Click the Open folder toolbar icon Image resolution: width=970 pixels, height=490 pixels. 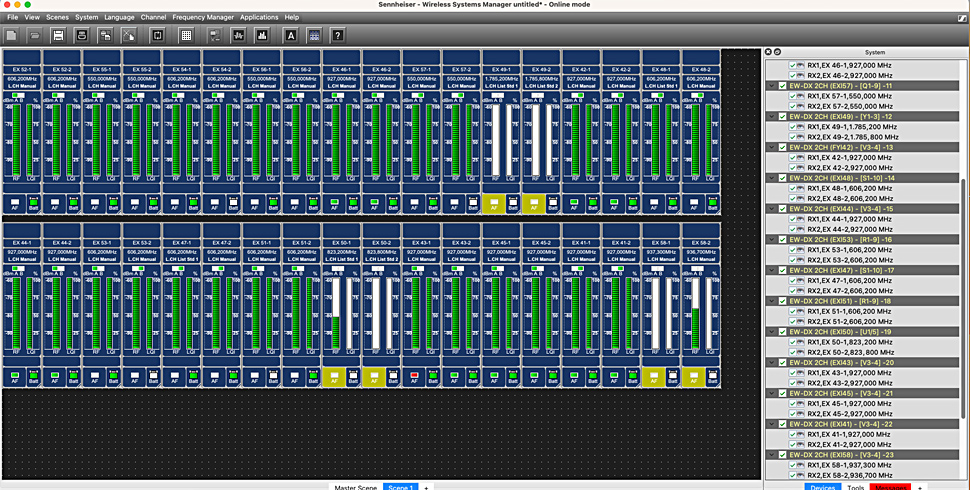tap(36, 35)
